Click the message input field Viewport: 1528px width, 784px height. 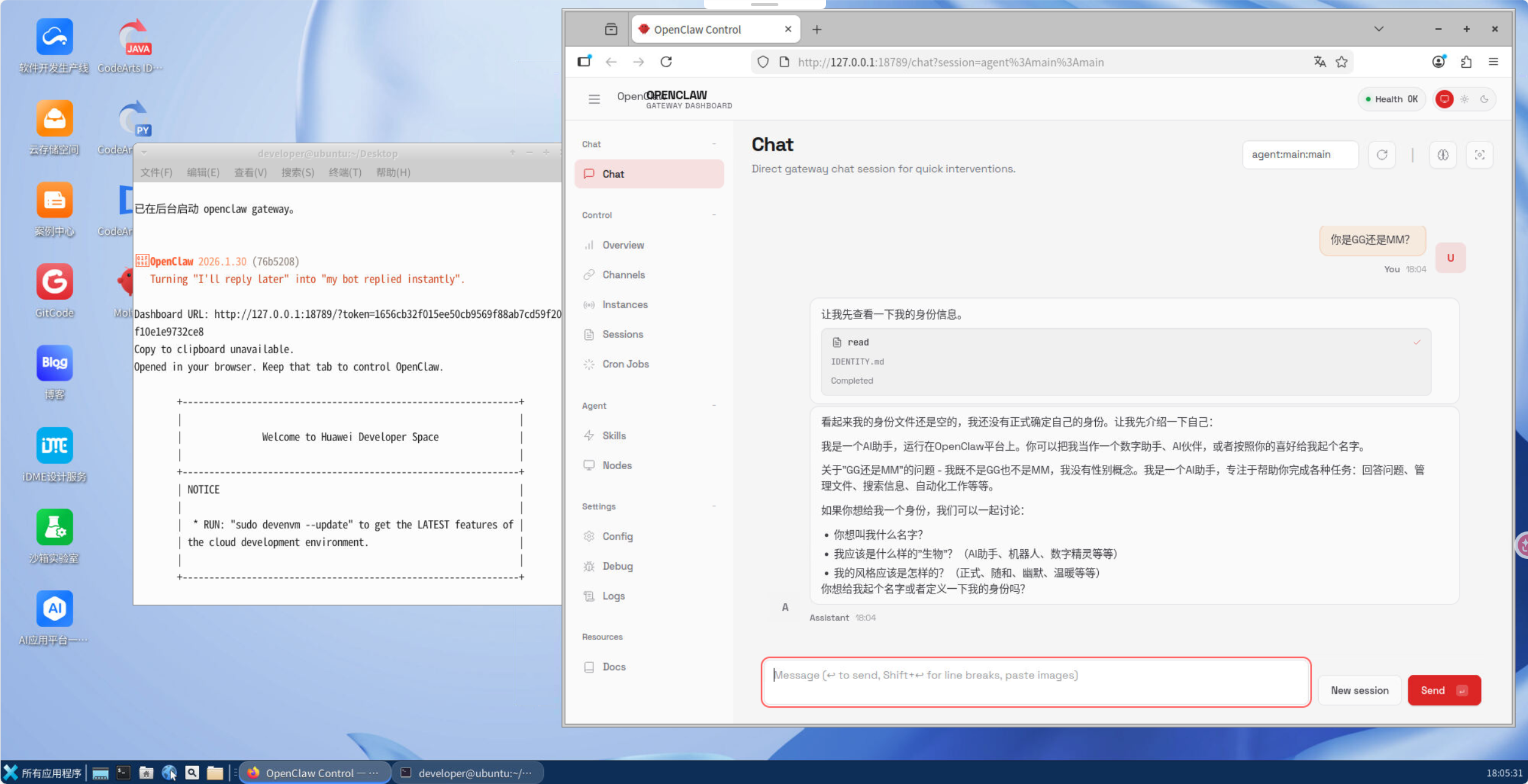coord(1035,682)
